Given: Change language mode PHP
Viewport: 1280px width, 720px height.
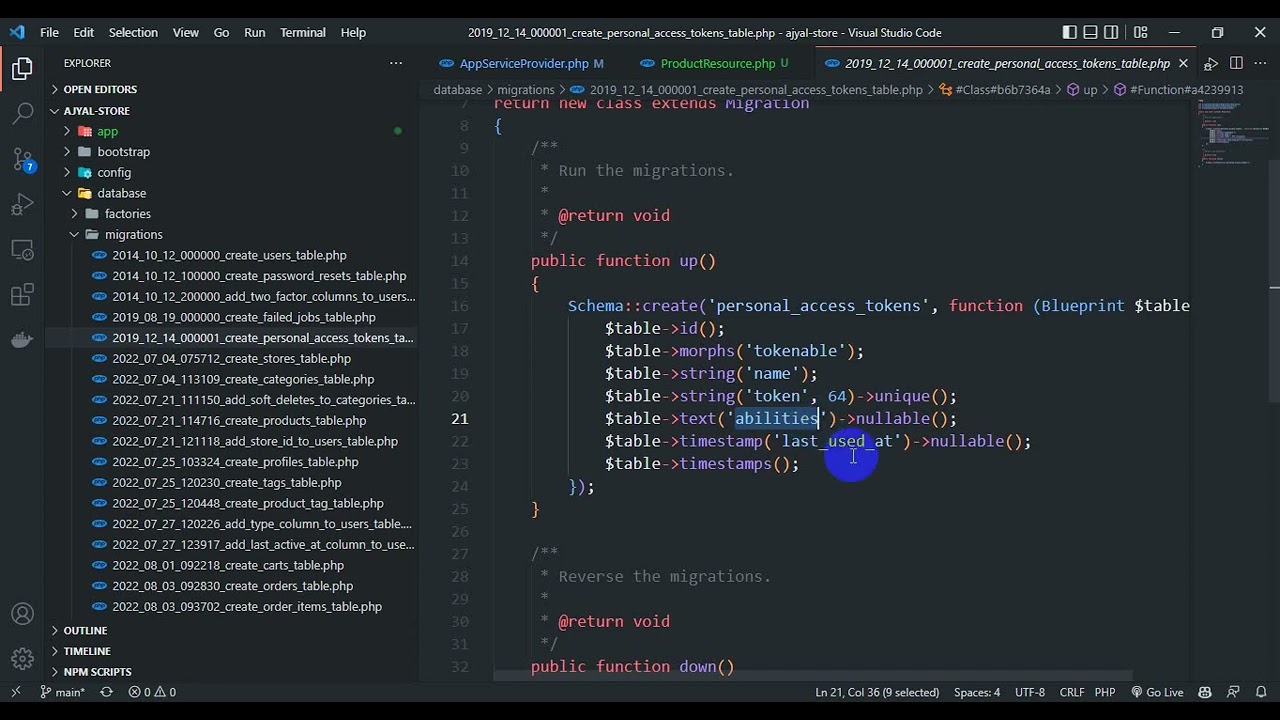Looking at the screenshot, I should [1105, 692].
